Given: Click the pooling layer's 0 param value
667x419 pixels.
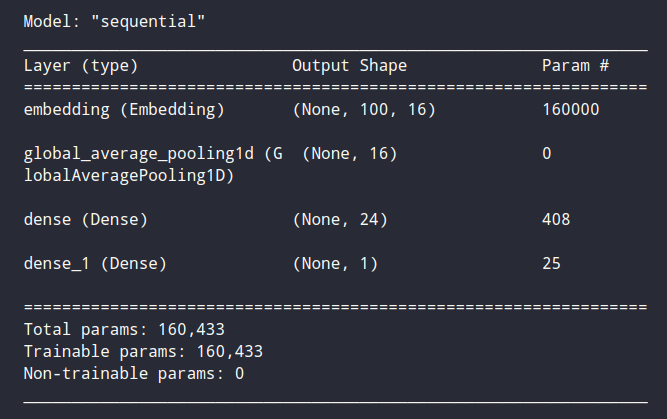Looking at the screenshot, I should (x=546, y=154).
